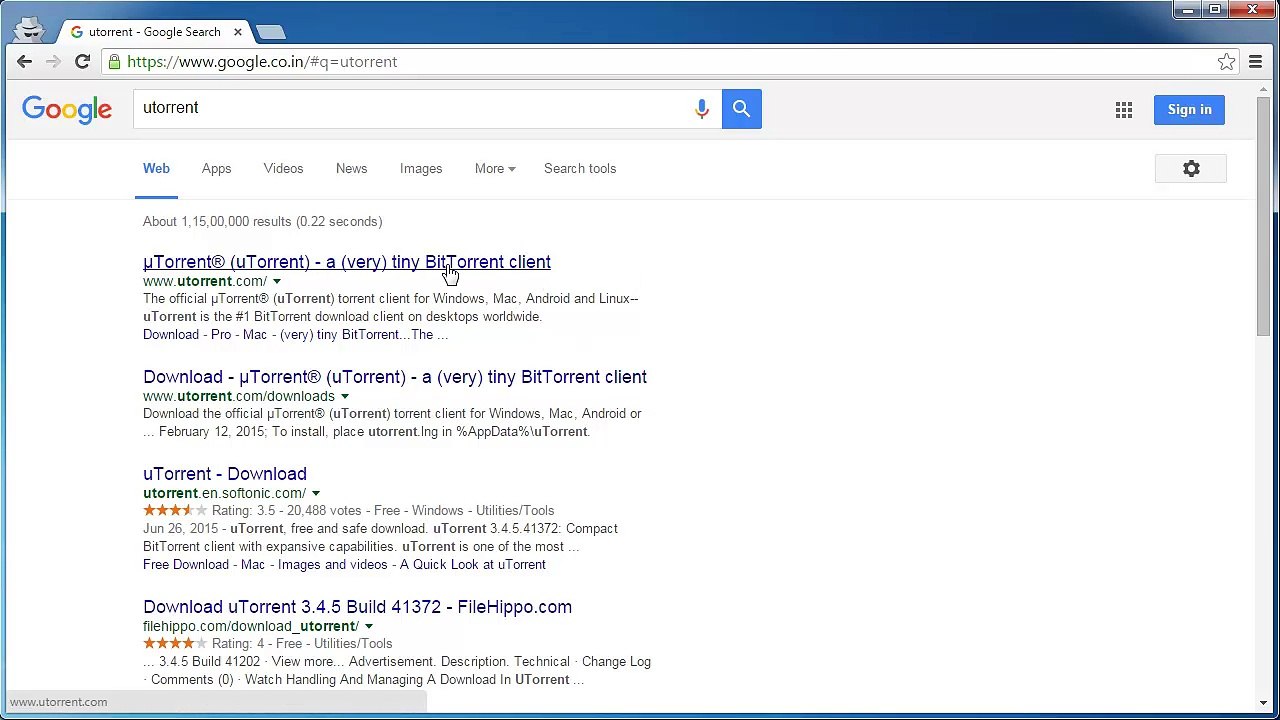The image size is (1280, 720).
Task: Click the Images and videos sitelink
Action: (332, 565)
